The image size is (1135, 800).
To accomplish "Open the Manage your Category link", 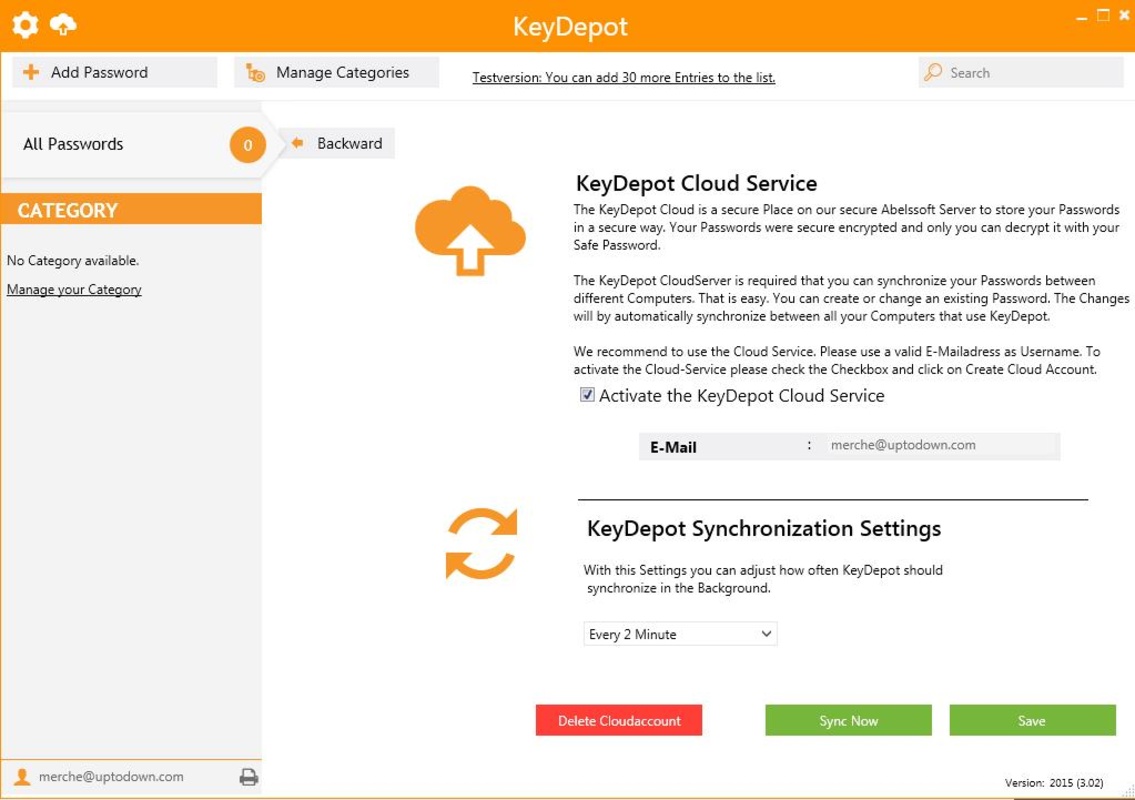I will pos(74,290).
